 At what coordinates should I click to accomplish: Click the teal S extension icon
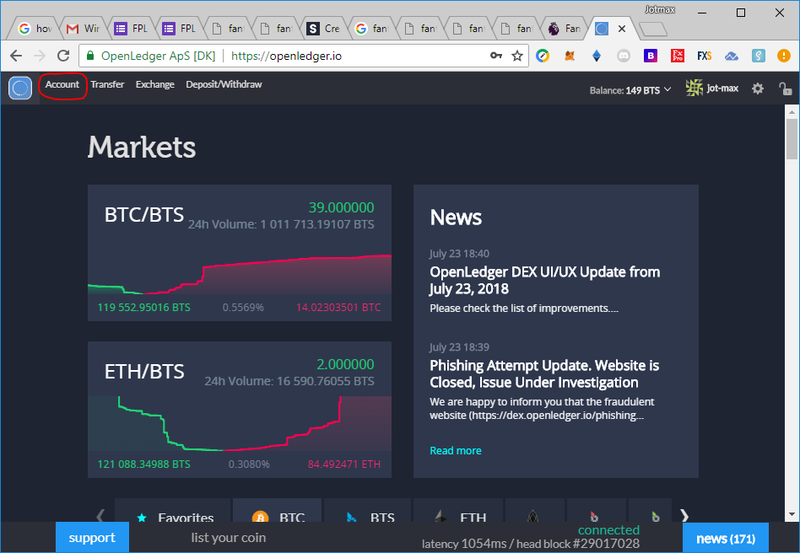point(759,56)
